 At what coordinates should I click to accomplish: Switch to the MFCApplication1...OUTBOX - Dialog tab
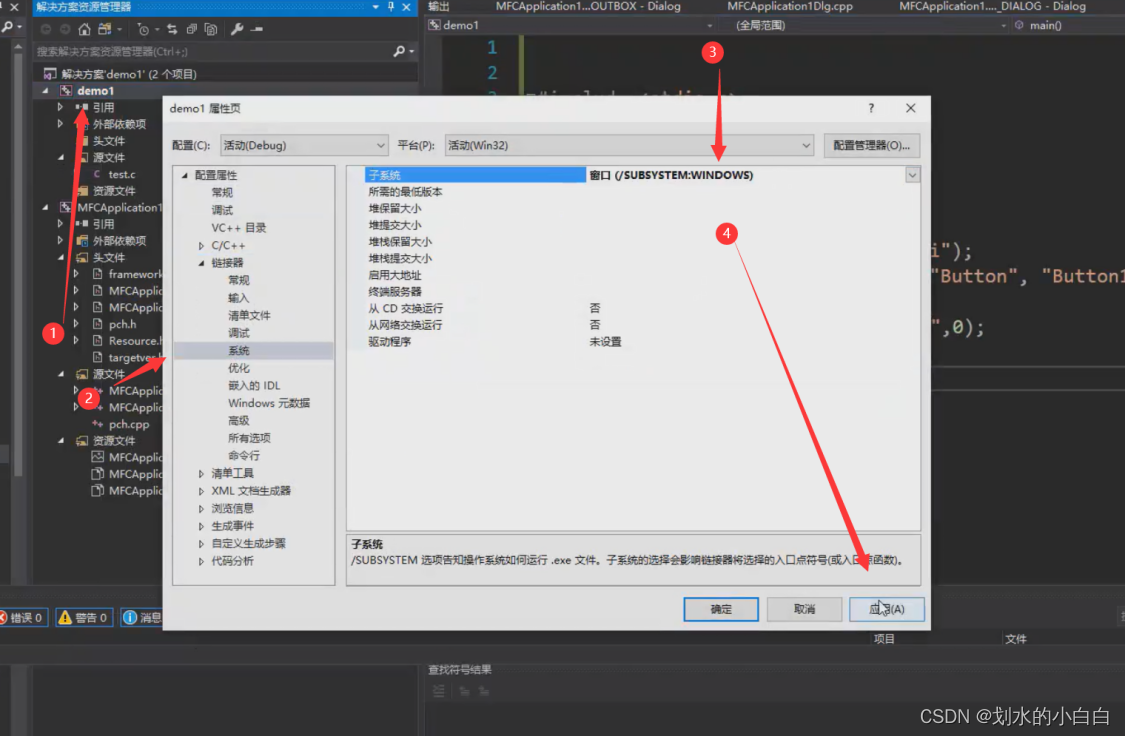[x=588, y=6]
